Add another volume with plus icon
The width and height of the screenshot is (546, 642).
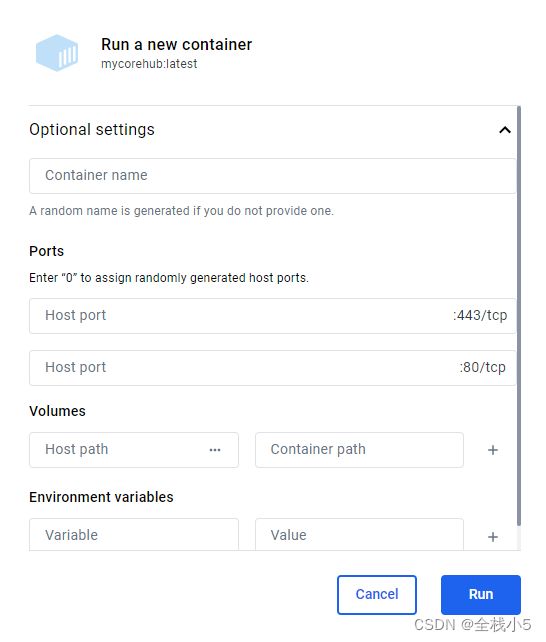493,450
